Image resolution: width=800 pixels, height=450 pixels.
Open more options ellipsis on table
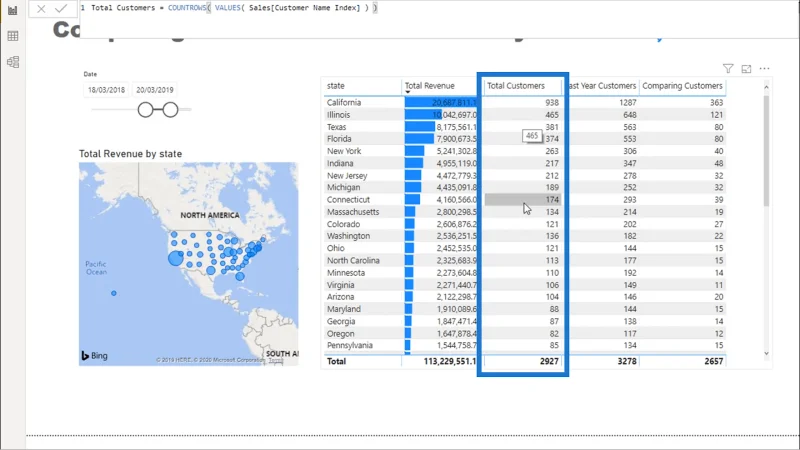764,68
